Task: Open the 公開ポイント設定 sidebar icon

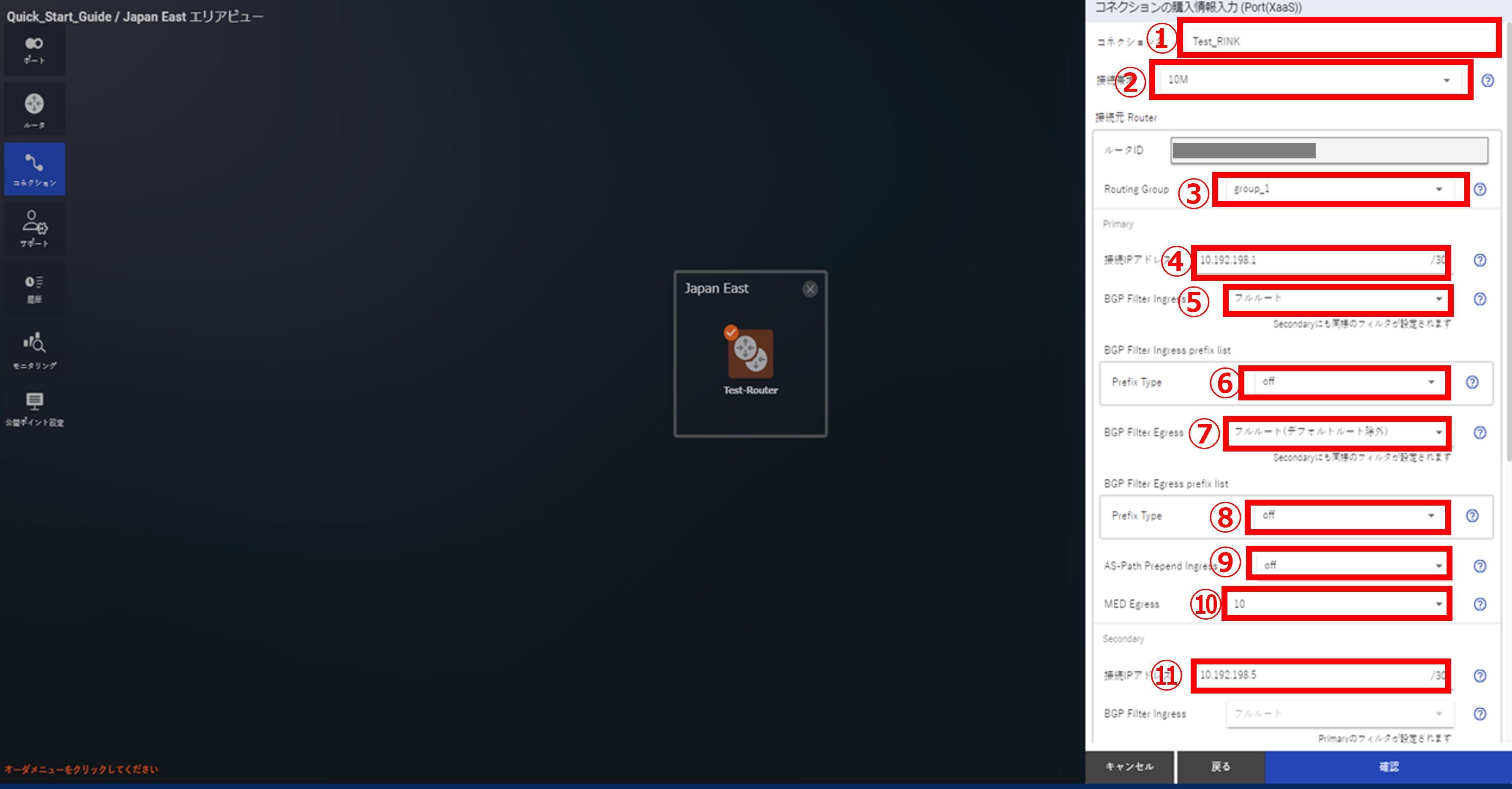Action: (34, 408)
